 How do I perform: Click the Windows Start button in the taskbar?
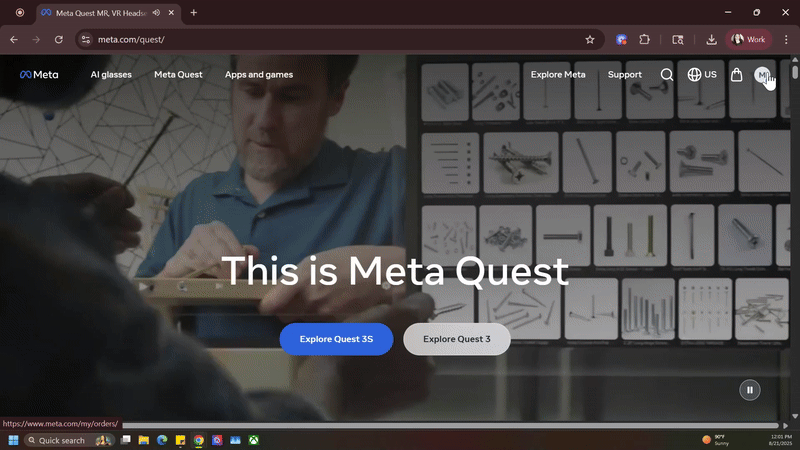coord(14,440)
